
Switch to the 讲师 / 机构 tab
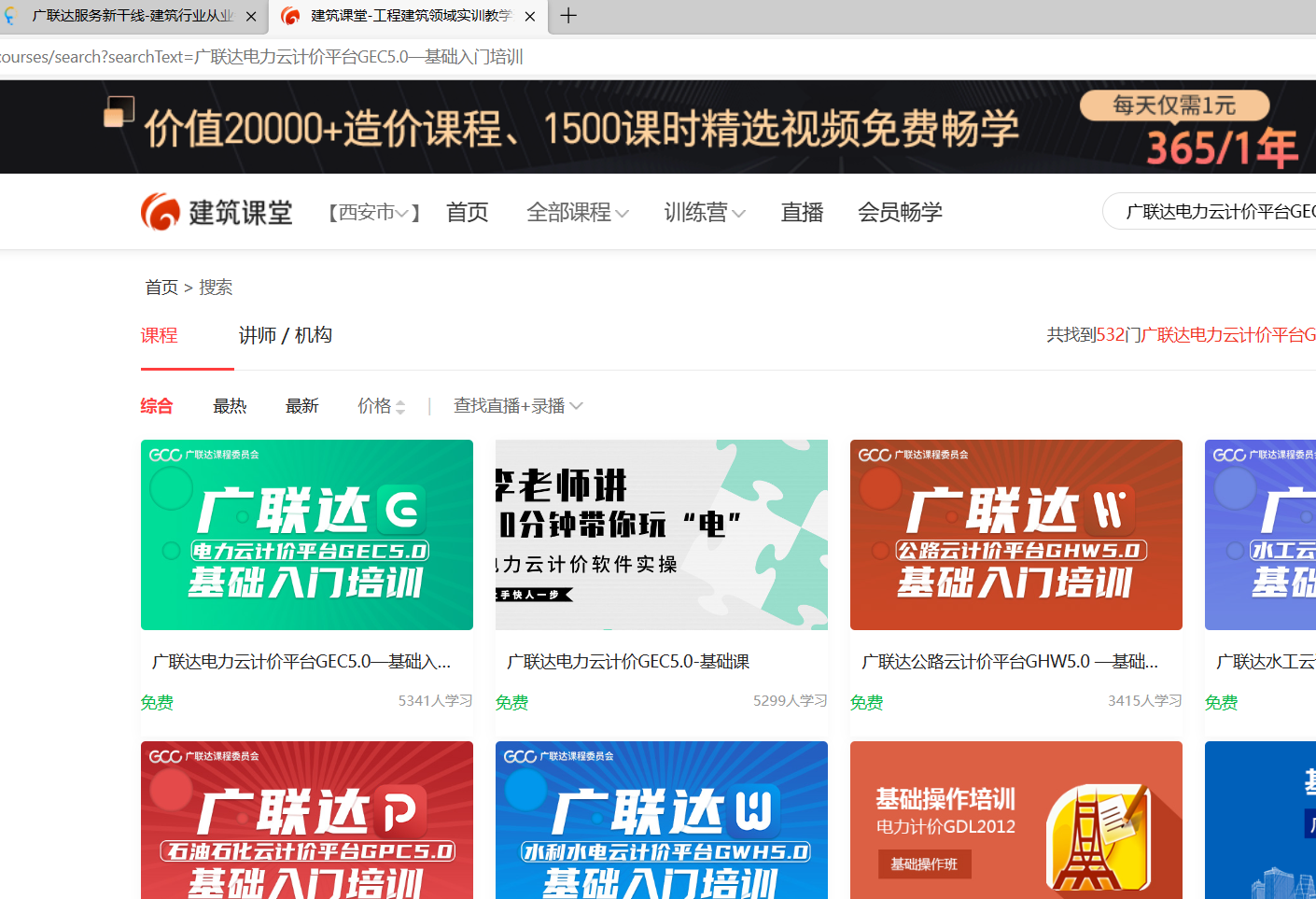point(286,335)
